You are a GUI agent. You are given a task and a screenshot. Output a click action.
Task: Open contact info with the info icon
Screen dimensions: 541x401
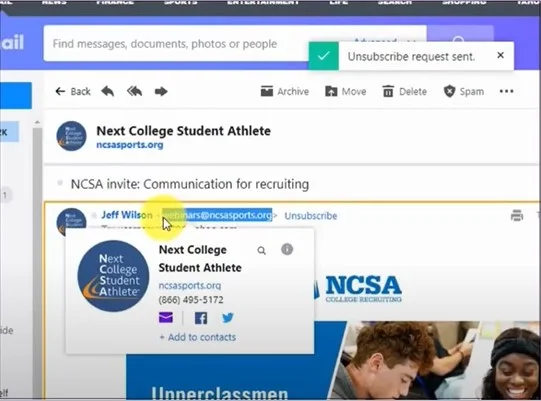tap(287, 249)
